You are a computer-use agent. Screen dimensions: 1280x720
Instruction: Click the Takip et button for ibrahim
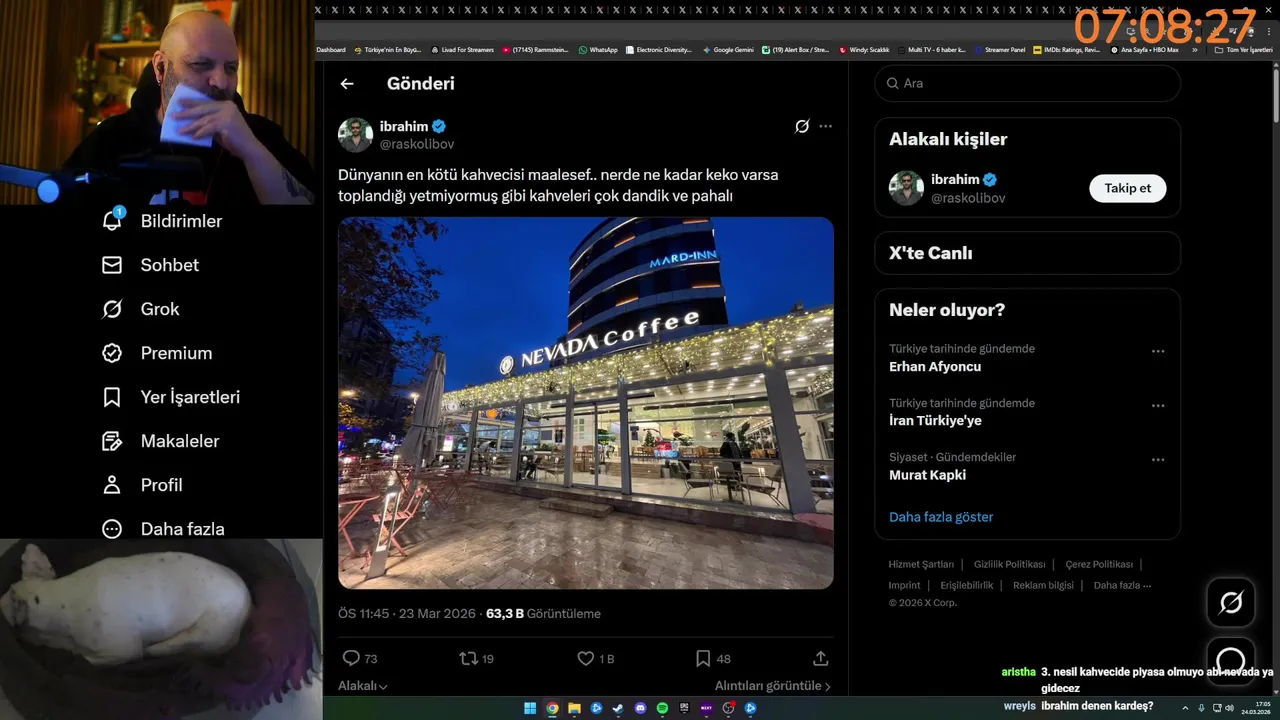click(x=1128, y=188)
